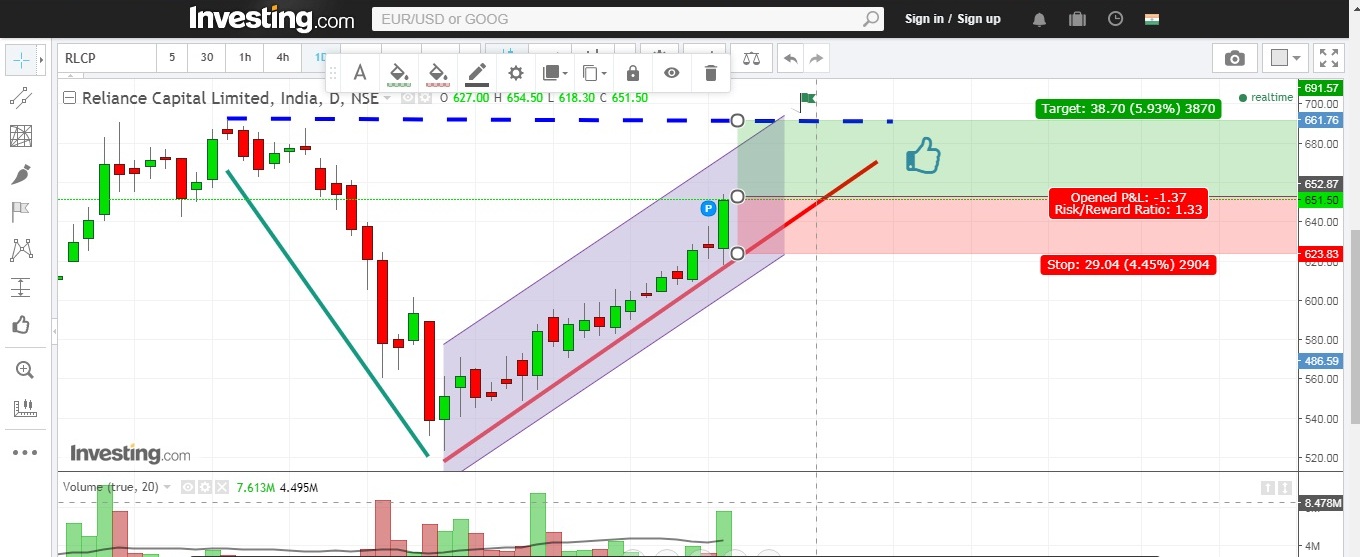Viewport: 1360px width, 557px height.
Task: Open background fill color in floating toolbar
Action: 398,72
